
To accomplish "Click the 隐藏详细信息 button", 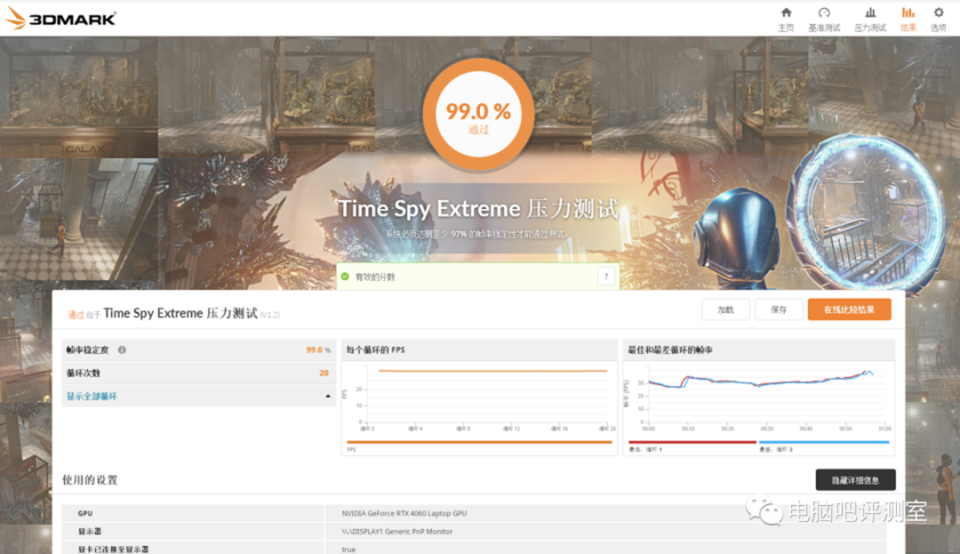I will click(x=855, y=480).
